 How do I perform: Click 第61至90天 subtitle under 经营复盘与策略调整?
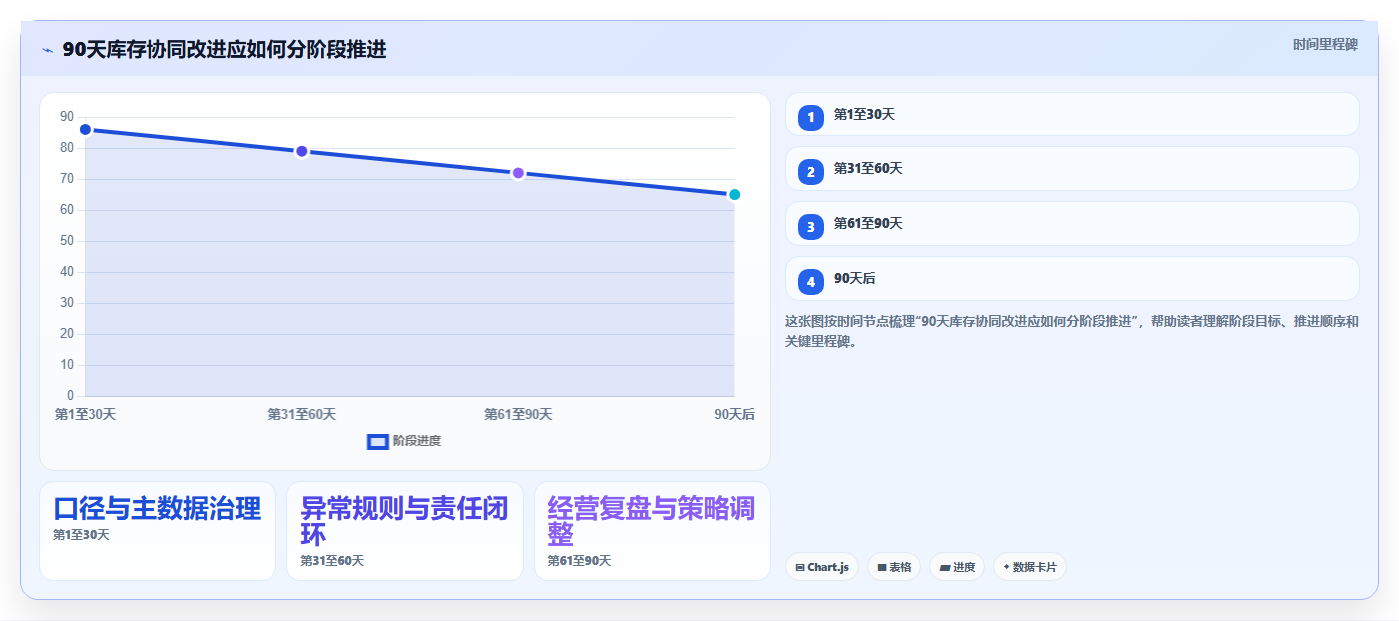(x=579, y=561)
